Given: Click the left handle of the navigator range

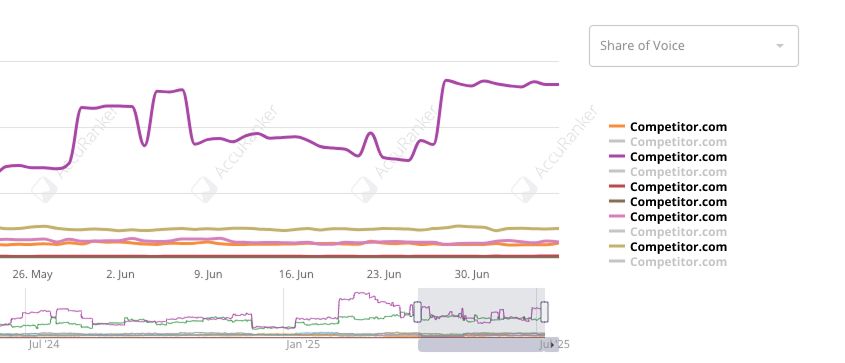Looking at the screenshot, I should [417, 312].
